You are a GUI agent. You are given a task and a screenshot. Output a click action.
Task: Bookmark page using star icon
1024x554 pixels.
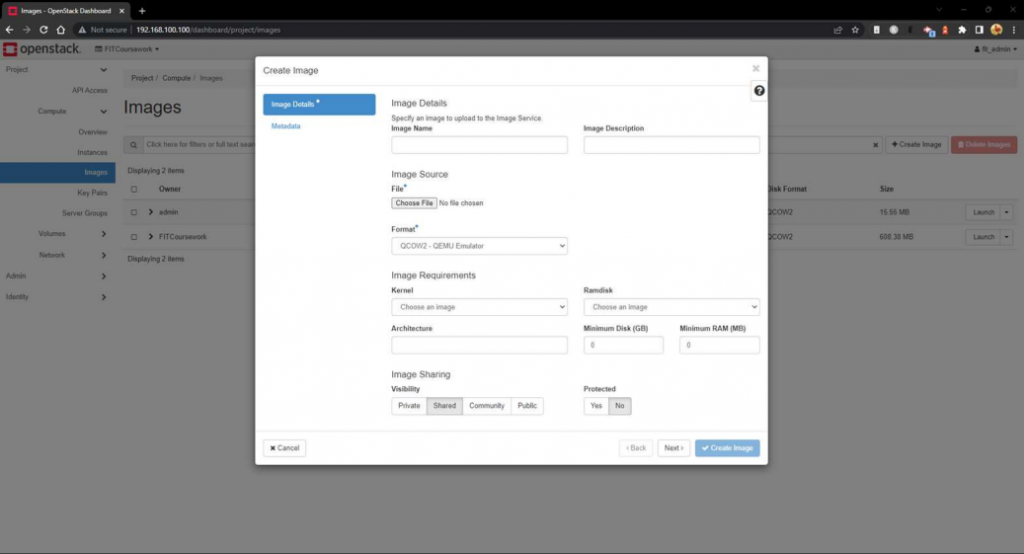coord(855,30)
